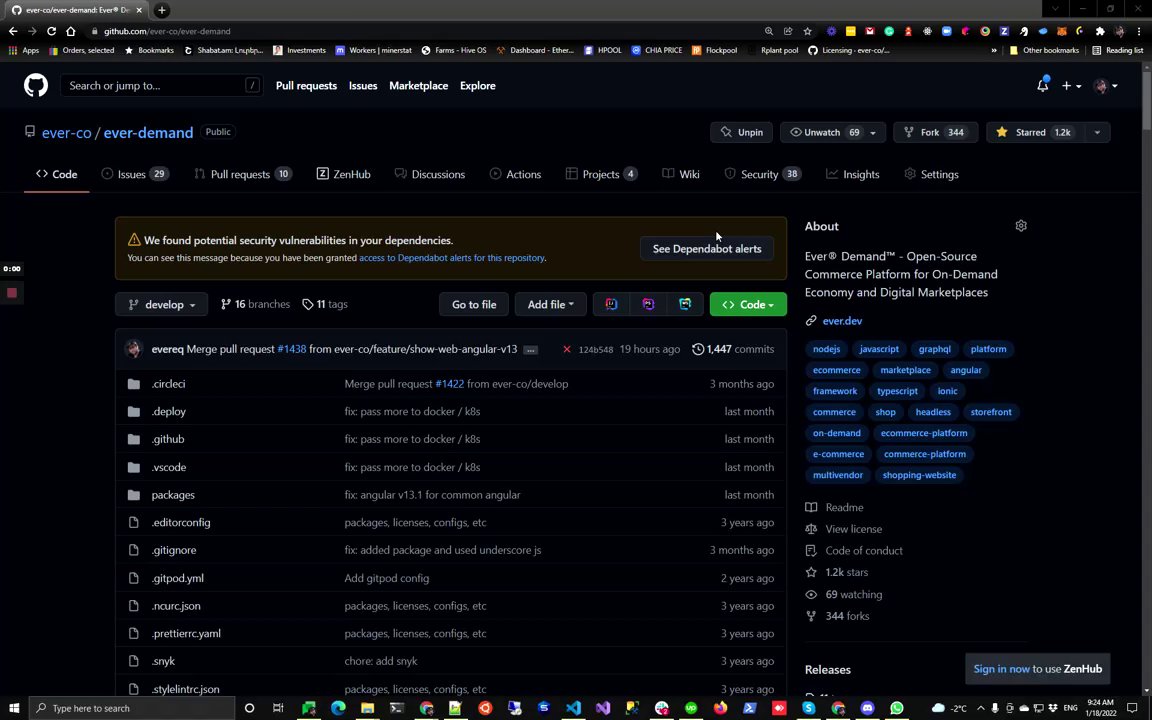This screenshot has height=720, width=1152.
Task: Click the typescript topic tag
Action: 897,391
